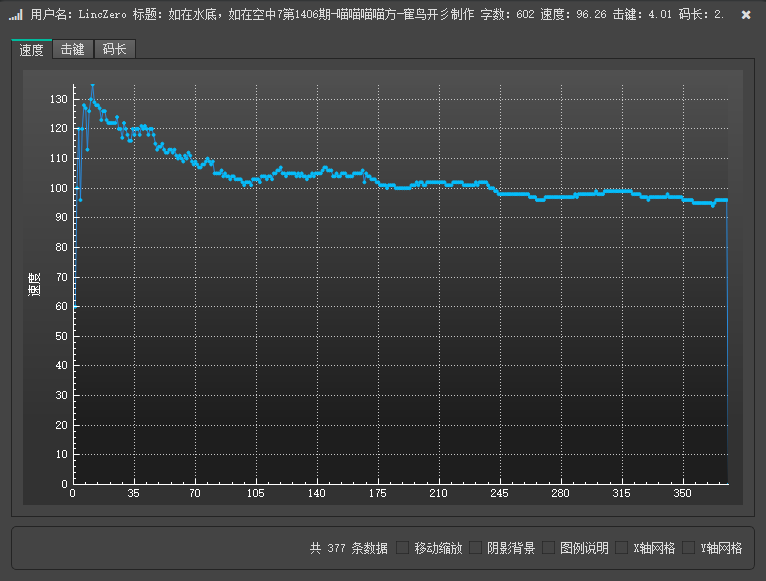Click the 105 tick label on x-axis
The width and height of the screenshot is (766, 581).
pyautogui.click(x=255, y=494)
